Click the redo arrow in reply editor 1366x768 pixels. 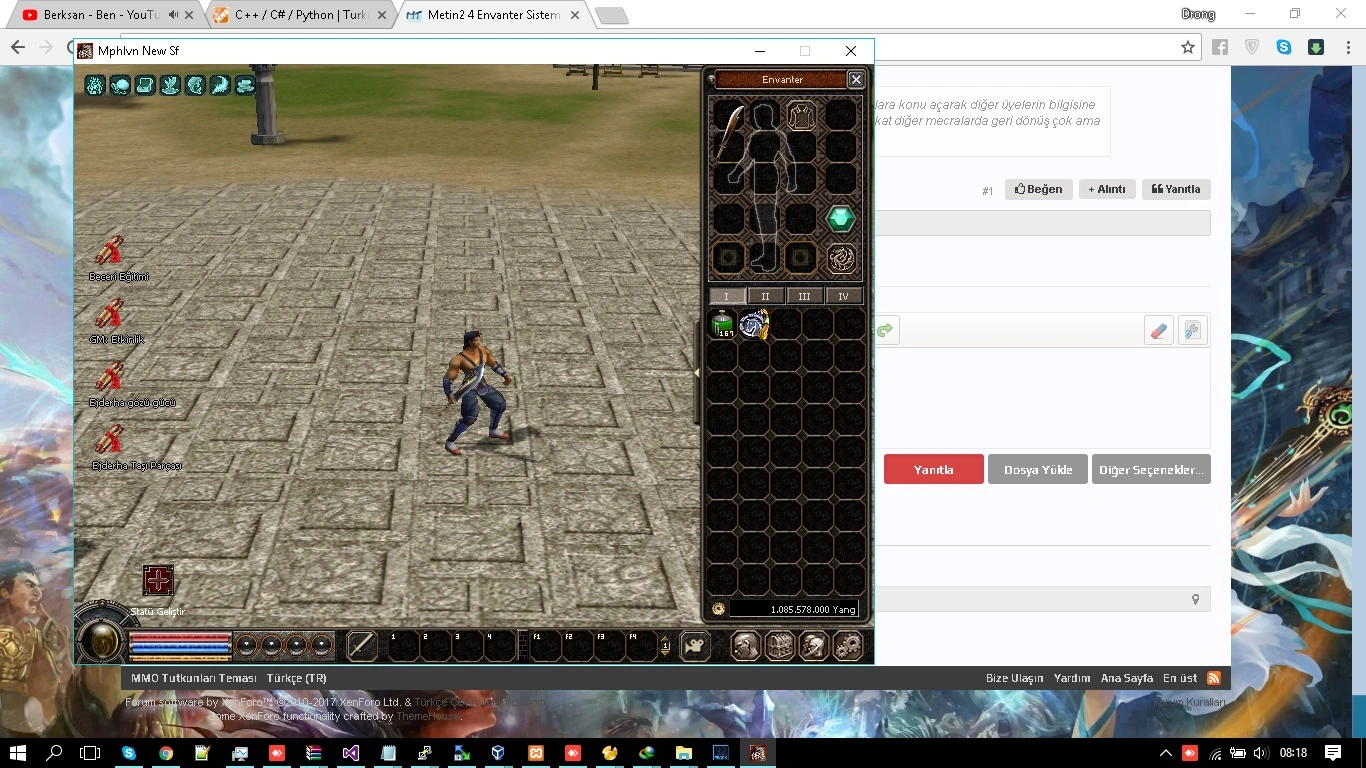(885, 330)
